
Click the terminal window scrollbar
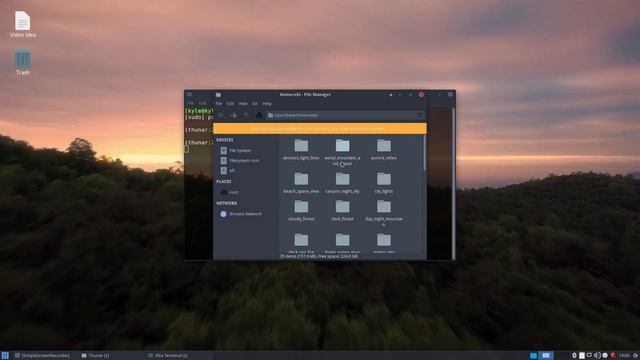(453, 183)
